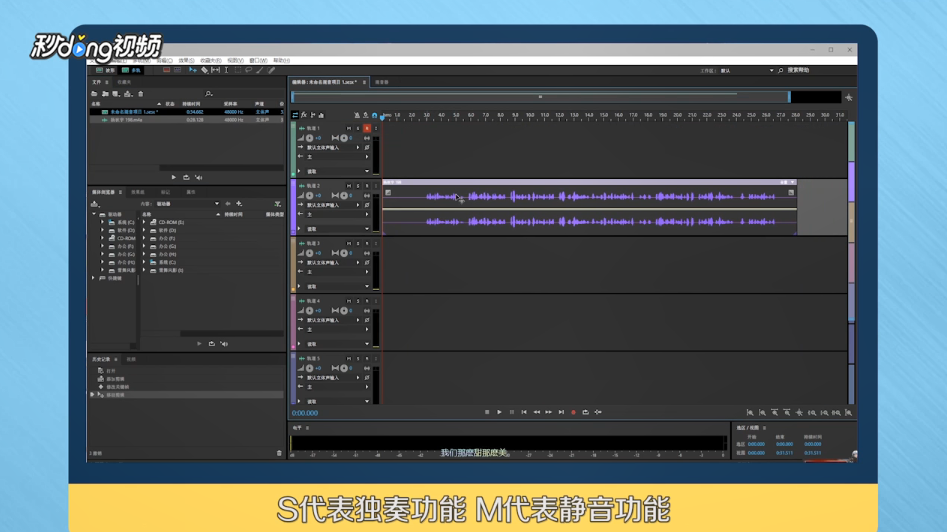Viewport: 947px width, 532px height.
Task: Record button in transport controls
Action: [x=573, y=412]
